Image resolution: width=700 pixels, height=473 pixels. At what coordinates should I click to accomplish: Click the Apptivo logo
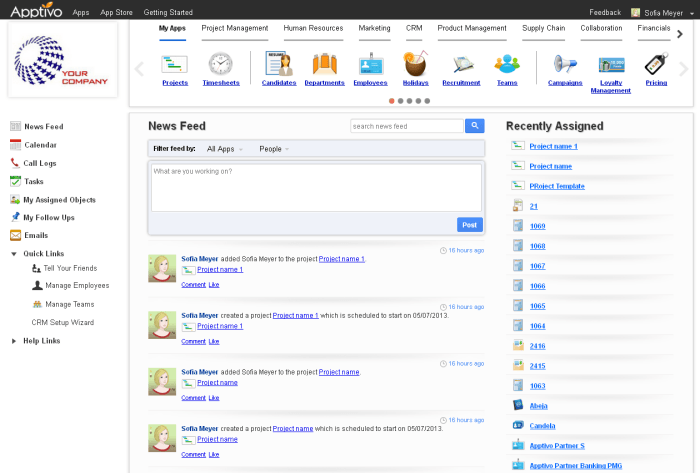tap(36, 10)
